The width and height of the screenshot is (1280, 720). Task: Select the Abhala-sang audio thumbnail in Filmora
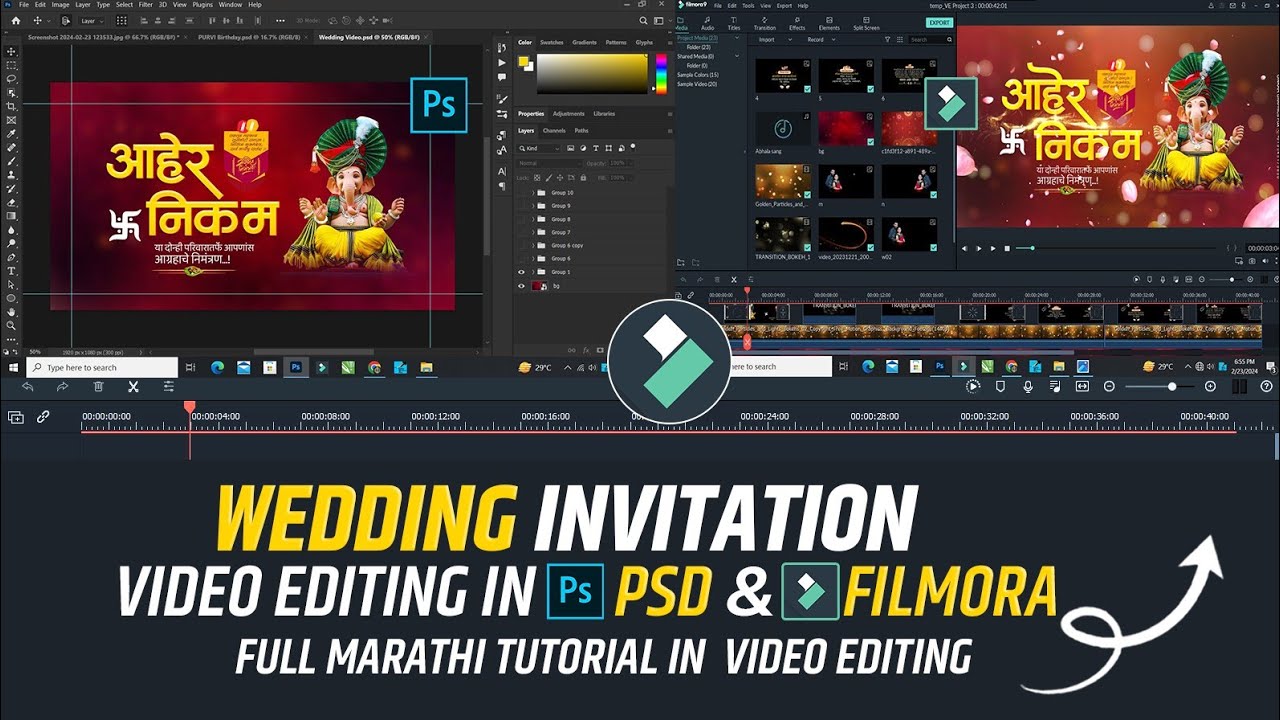click(783, 128)
